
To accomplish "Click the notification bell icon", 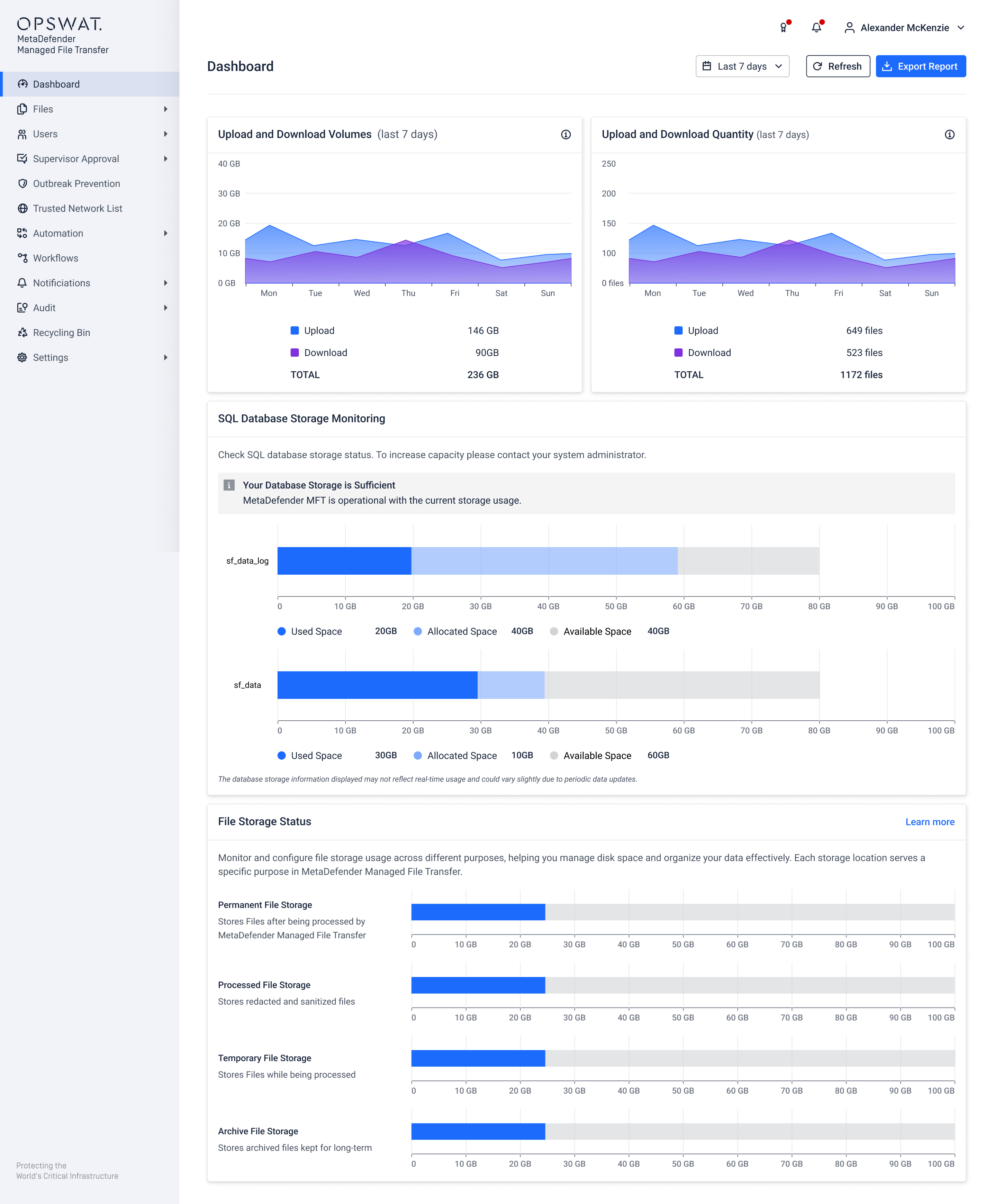I will (816, 27).
